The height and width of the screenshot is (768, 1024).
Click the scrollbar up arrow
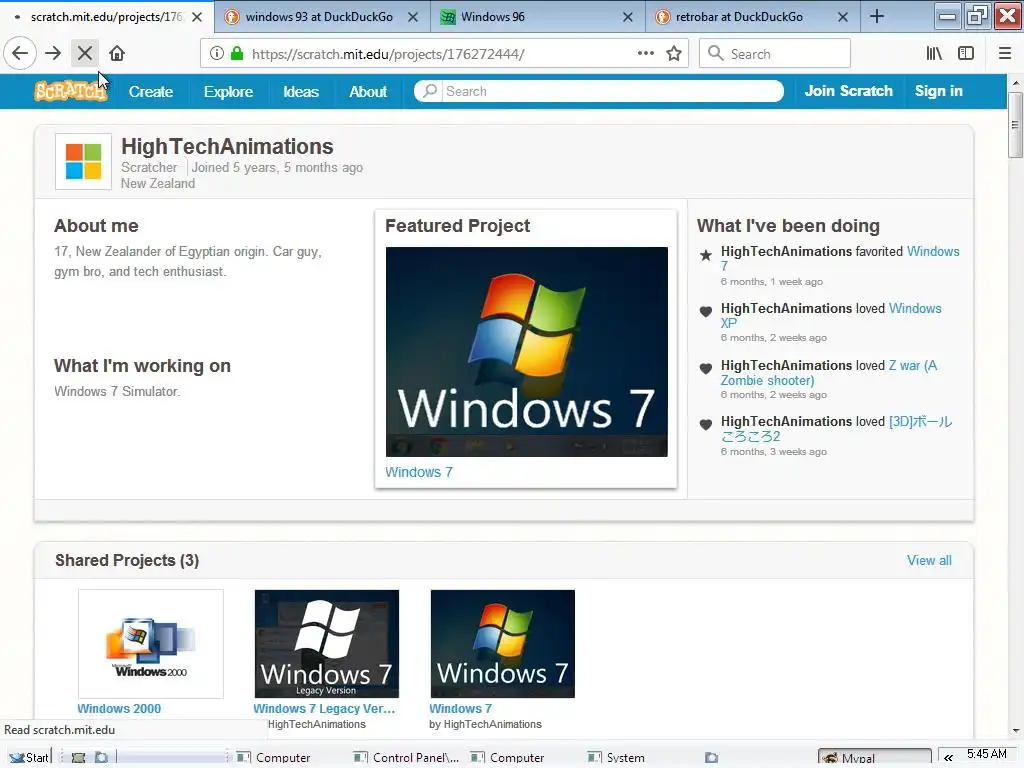[1015, 83]
